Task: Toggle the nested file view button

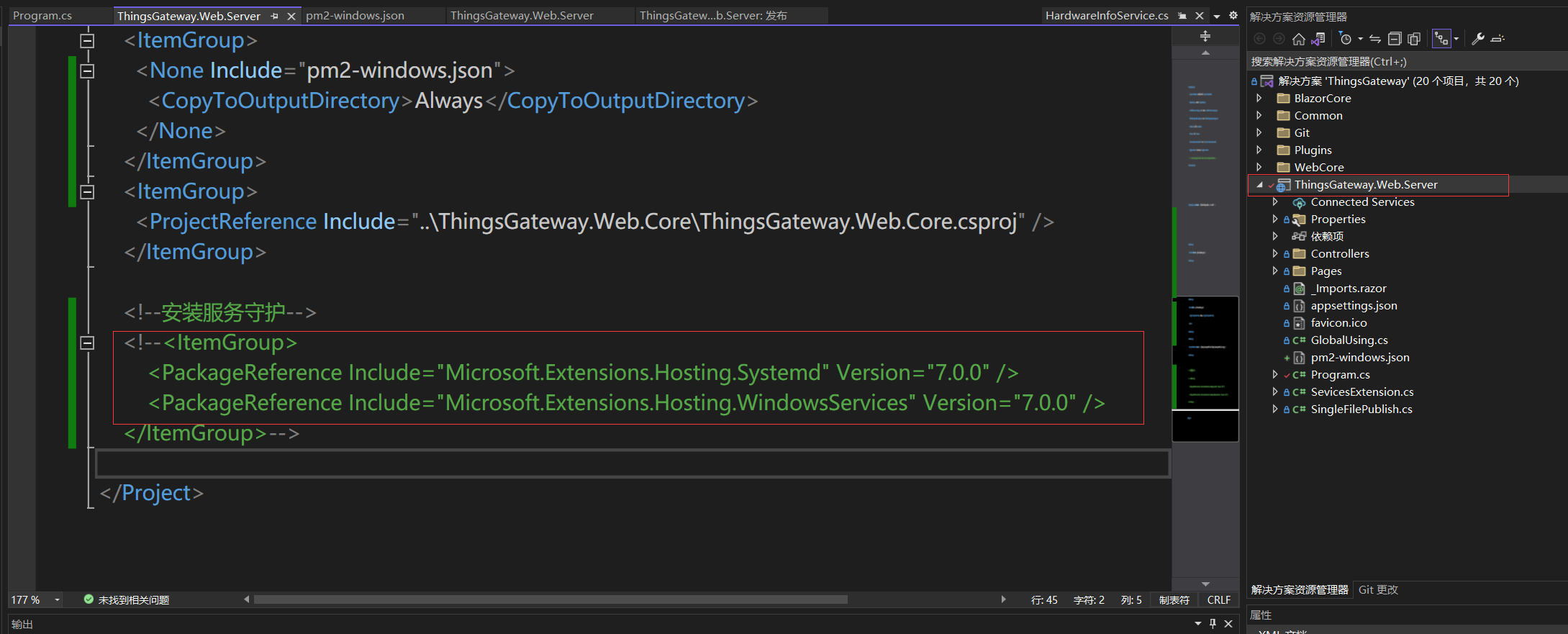Action: click(x=1441, y=39)
